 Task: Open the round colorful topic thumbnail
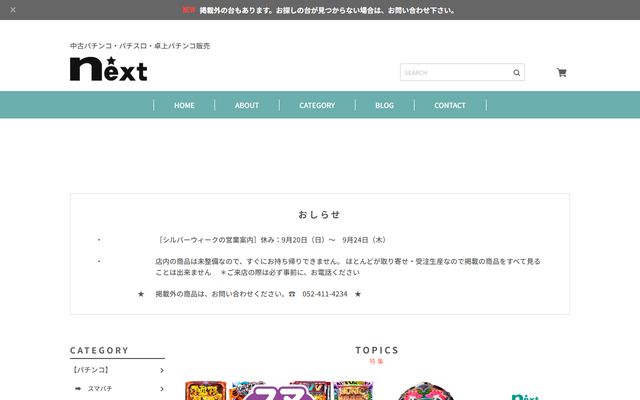click(425, 391)
